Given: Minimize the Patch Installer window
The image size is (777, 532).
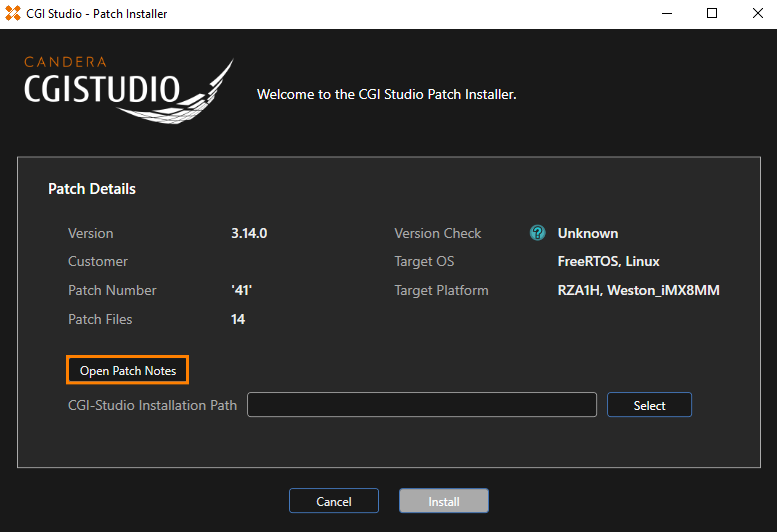Looking at the screenshot, I should click(x=667, y=13).
